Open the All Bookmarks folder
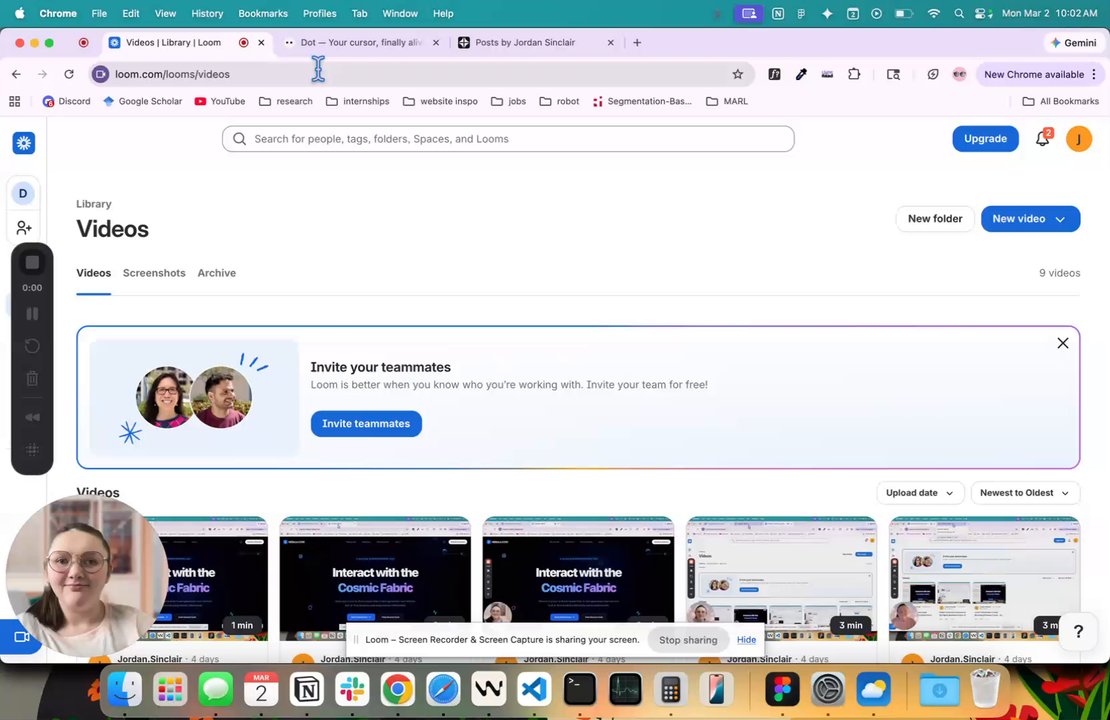Screen dimensions: 1110x720 tap(1060, 101)
